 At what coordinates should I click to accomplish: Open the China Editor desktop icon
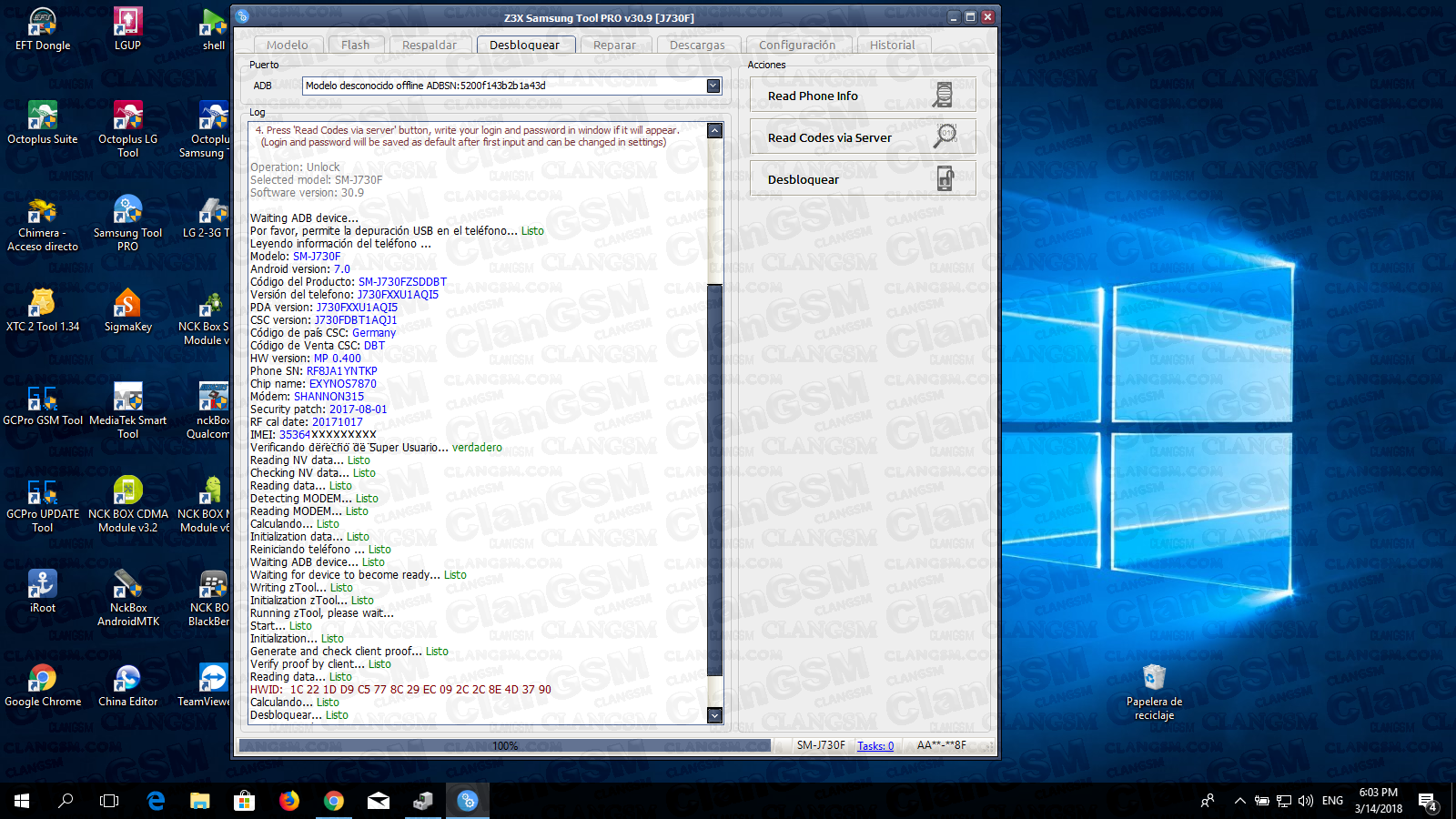pyautogui.click(x=127, y=685)
